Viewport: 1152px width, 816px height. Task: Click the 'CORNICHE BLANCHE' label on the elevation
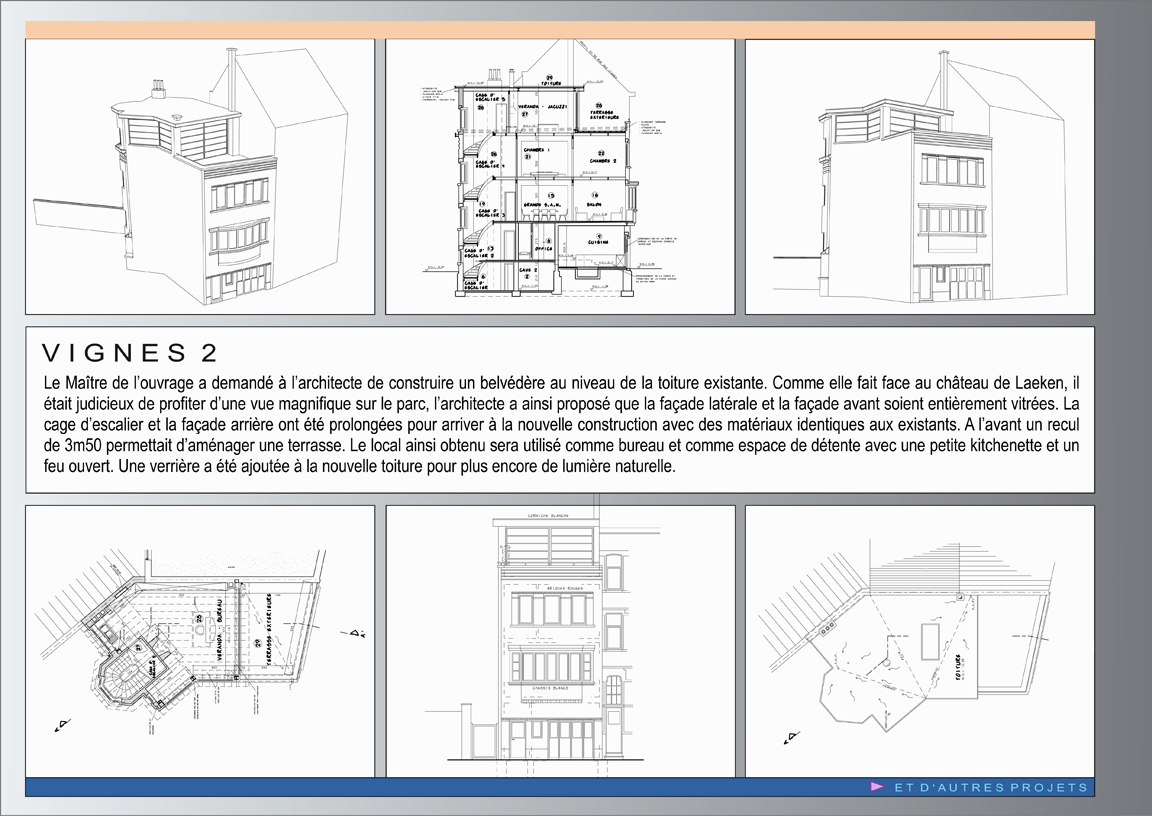pyautogui.click(x=548, y=516)
